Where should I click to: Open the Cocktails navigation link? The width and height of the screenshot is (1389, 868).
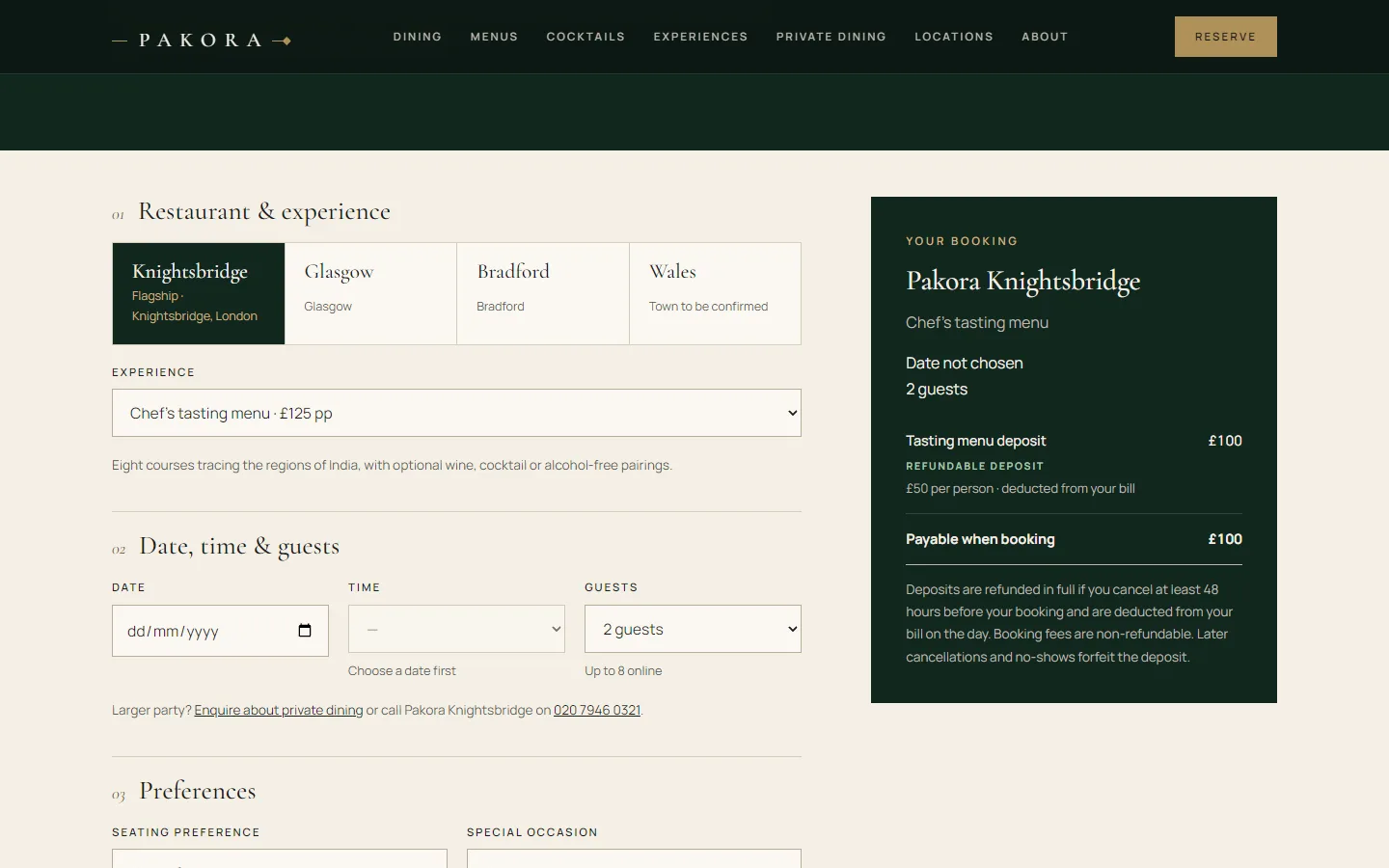(x=586, y=37)
